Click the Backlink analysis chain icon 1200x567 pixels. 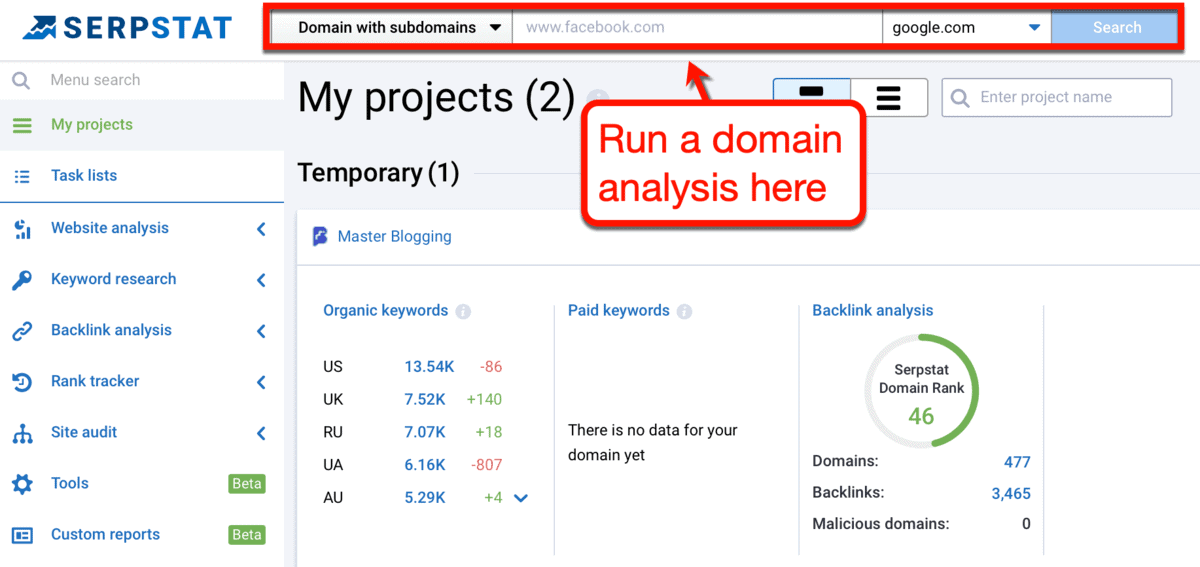point(22,331)
